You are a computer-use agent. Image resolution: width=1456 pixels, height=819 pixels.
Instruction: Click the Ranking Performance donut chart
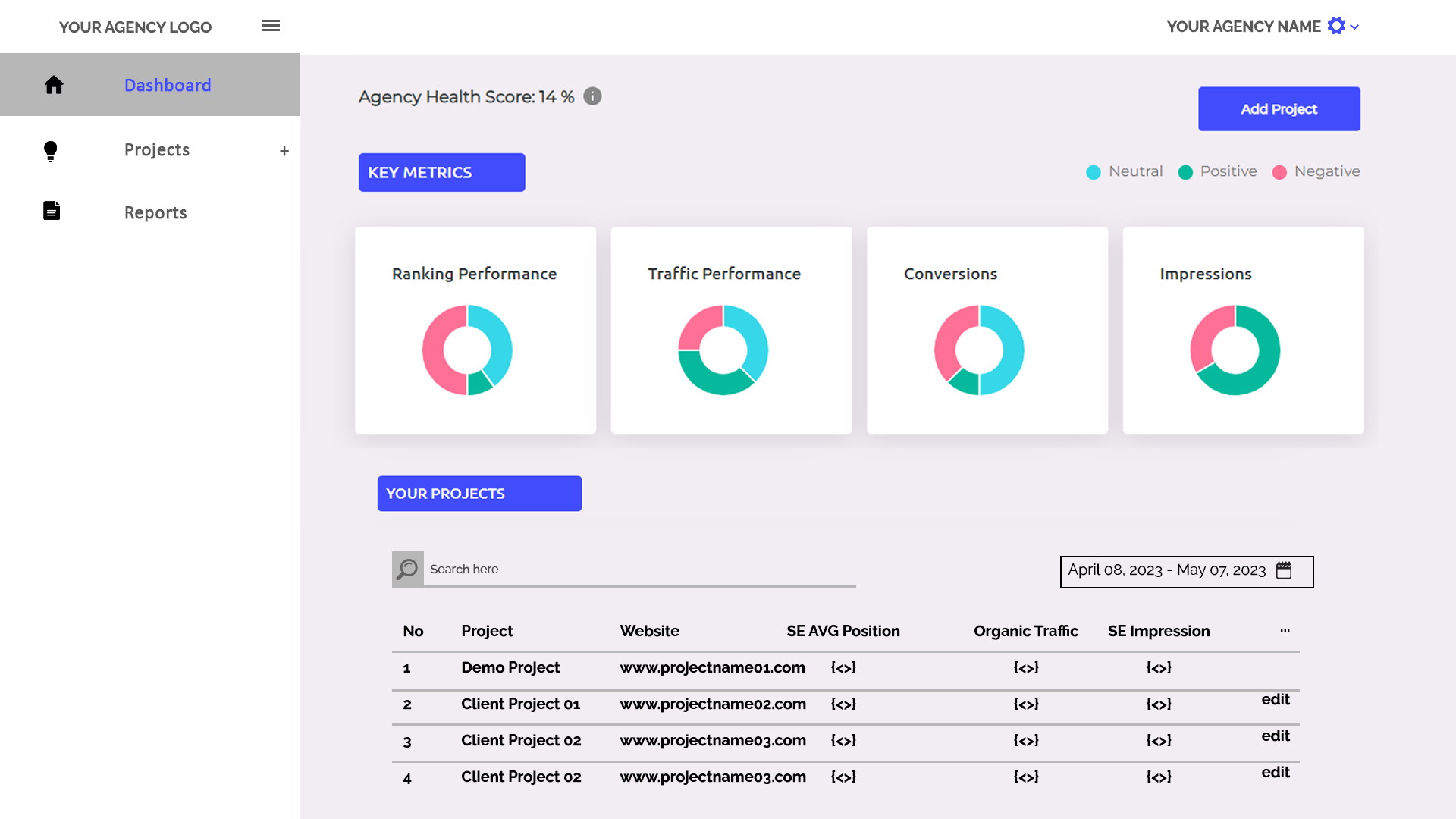(467, 350)
